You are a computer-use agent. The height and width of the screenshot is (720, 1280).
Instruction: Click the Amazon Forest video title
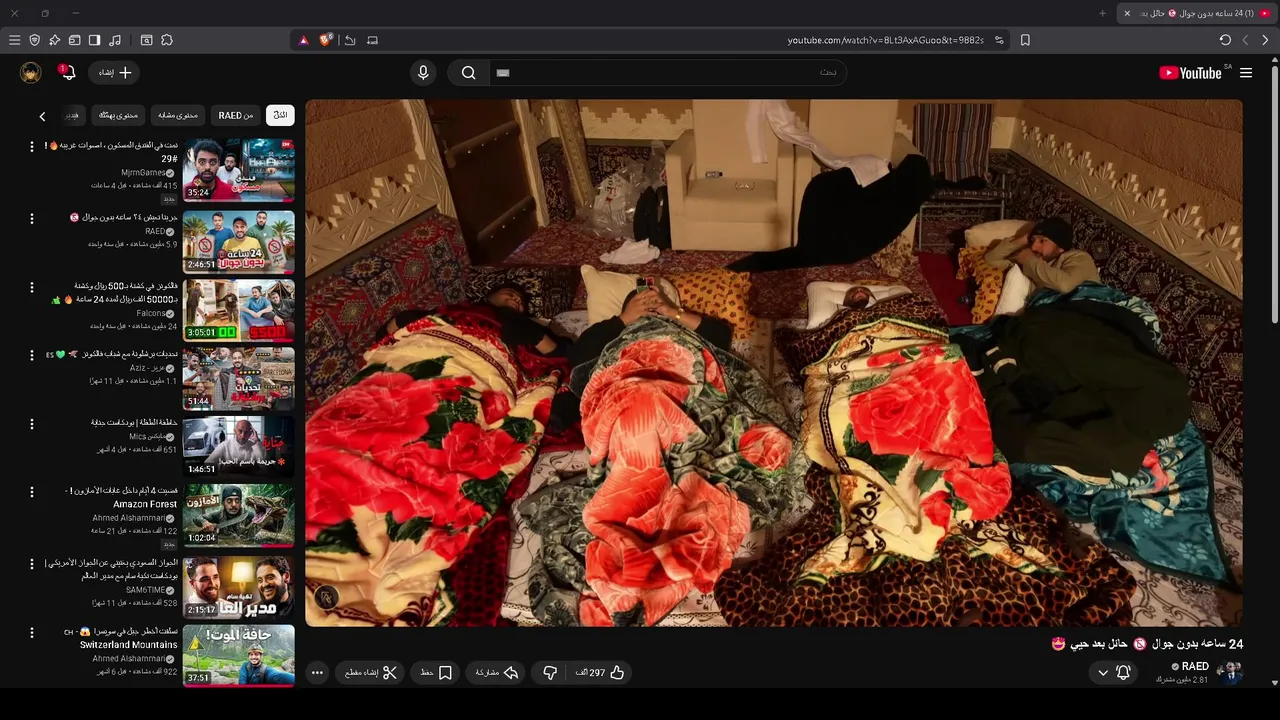pyautogui.click(x=122, y=497)
